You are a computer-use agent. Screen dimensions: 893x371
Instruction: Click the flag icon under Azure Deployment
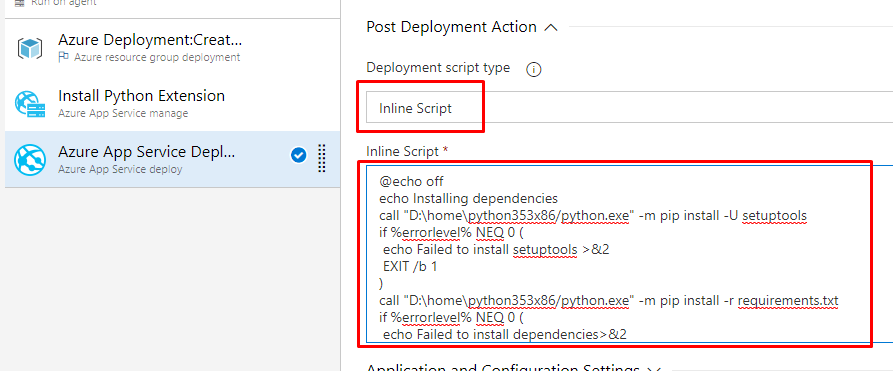[x=64, y=57]
